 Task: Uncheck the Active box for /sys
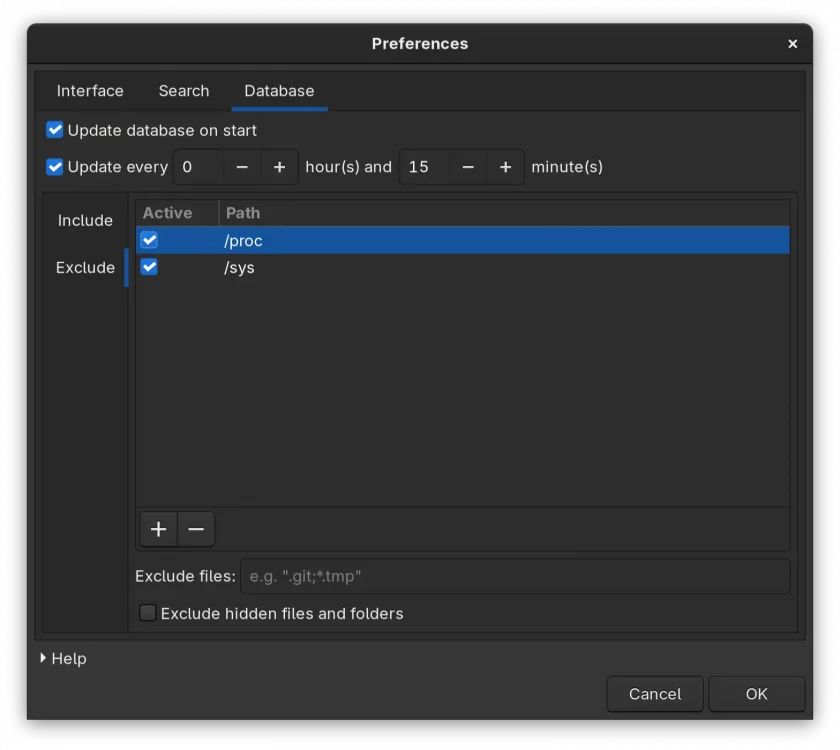coord(149,267)
